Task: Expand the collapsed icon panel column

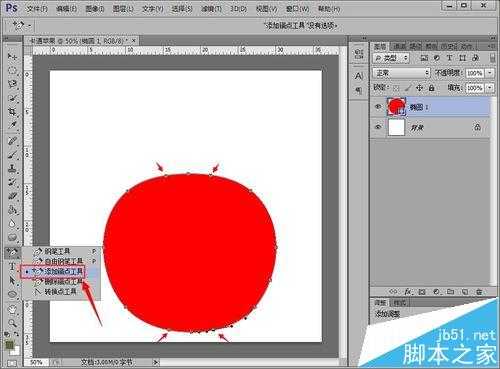Action: coord(363,38)
